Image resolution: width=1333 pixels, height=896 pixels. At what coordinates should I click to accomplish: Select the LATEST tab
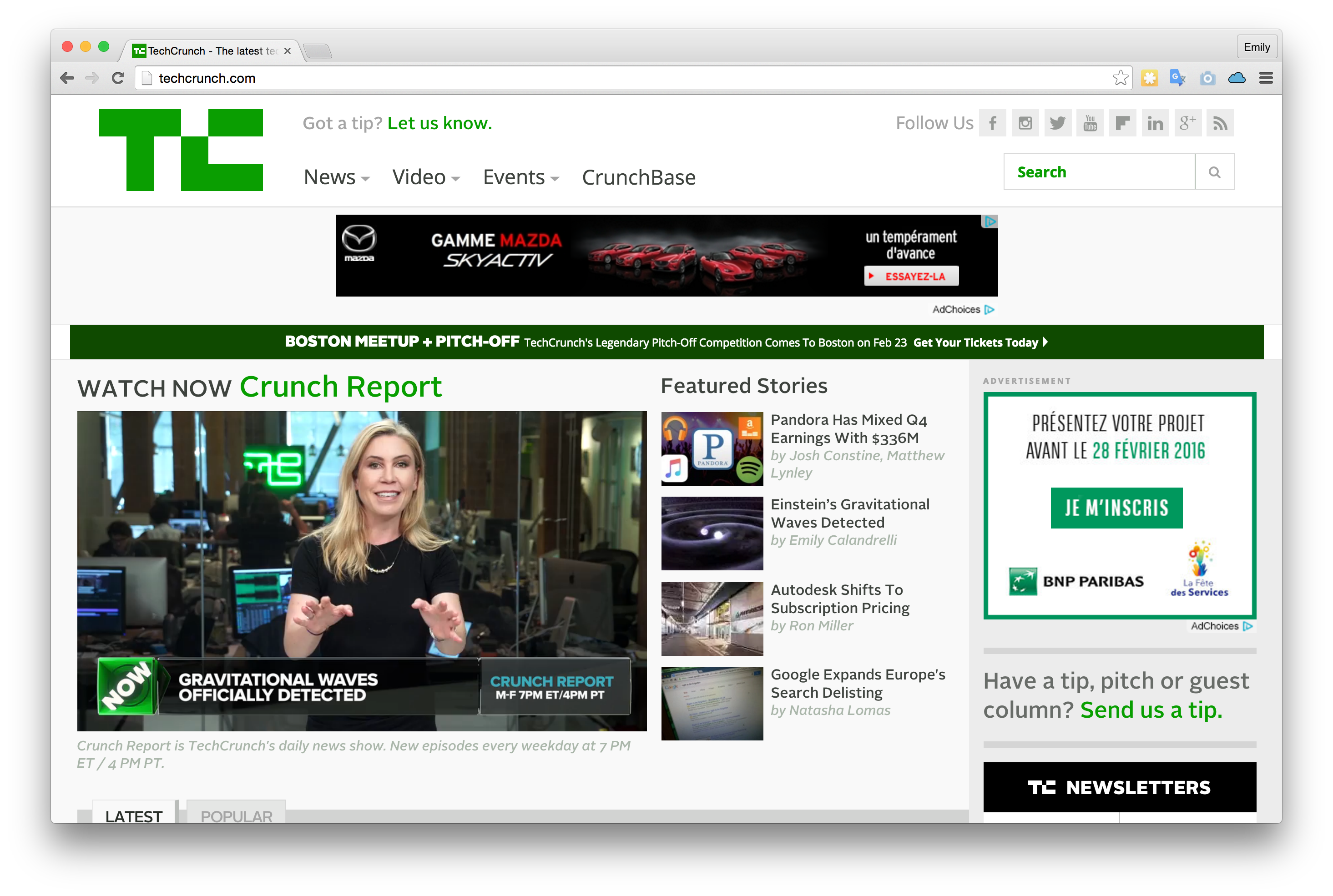(134, 815)
